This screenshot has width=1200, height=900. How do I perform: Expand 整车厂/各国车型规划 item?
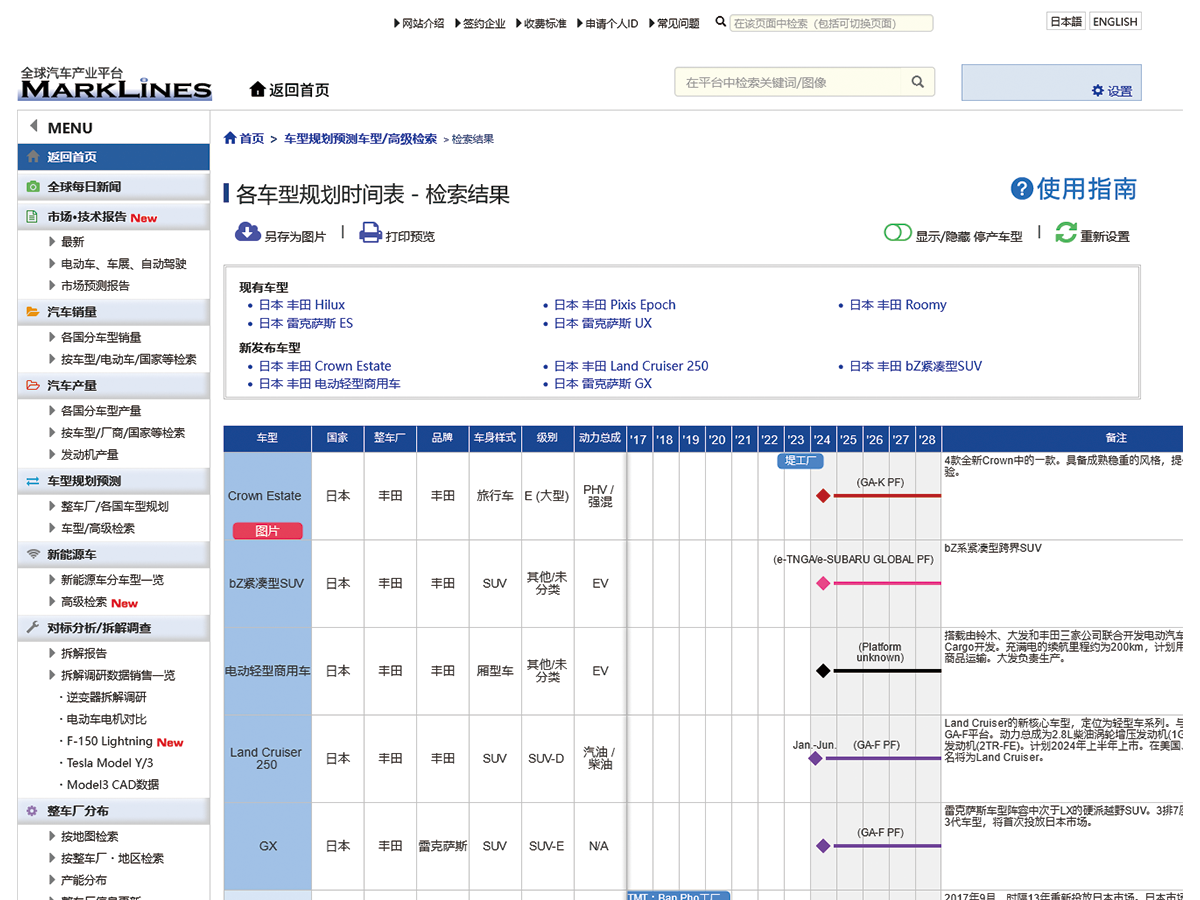(x=108, y=507)
